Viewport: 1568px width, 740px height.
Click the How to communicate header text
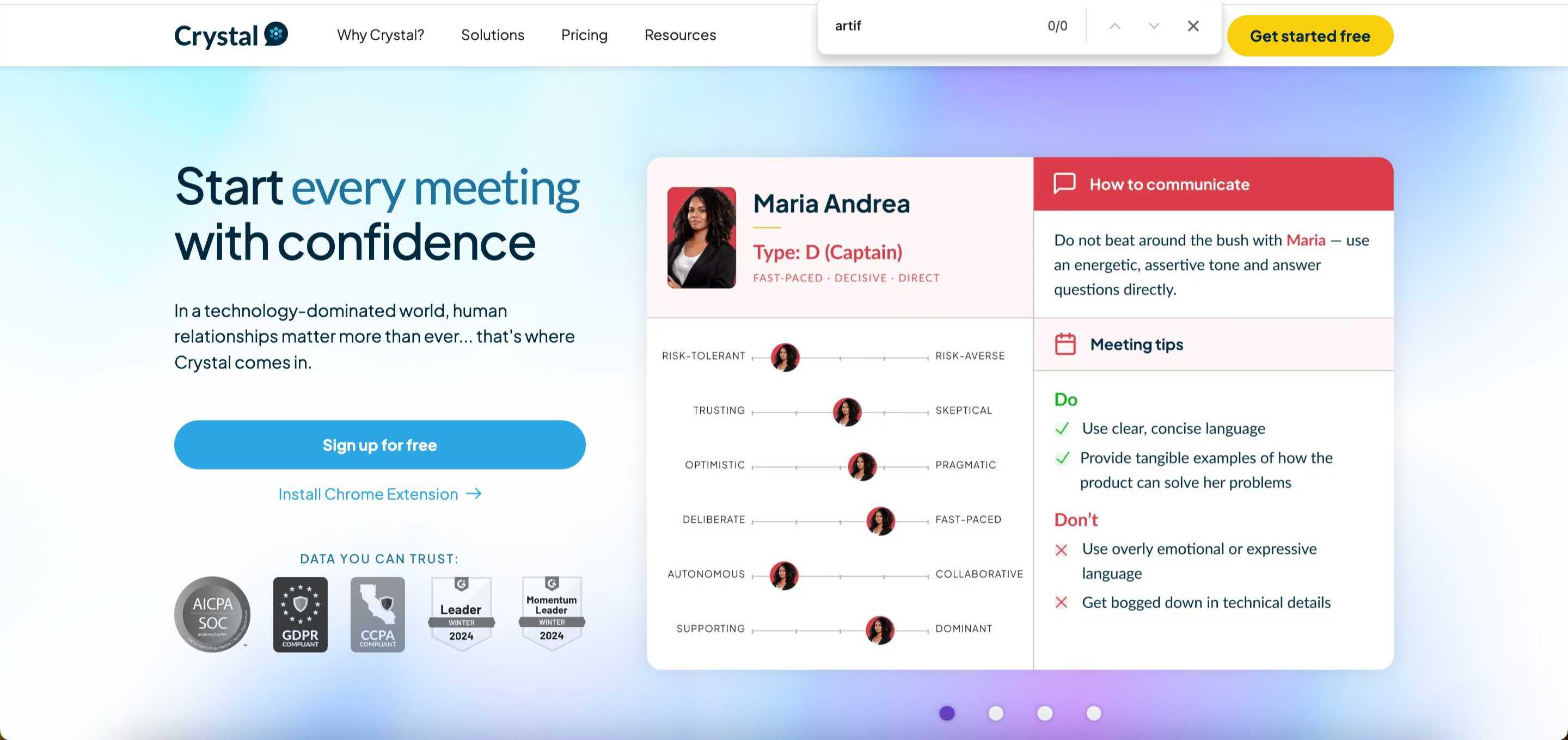click(x=1169, y=184)
